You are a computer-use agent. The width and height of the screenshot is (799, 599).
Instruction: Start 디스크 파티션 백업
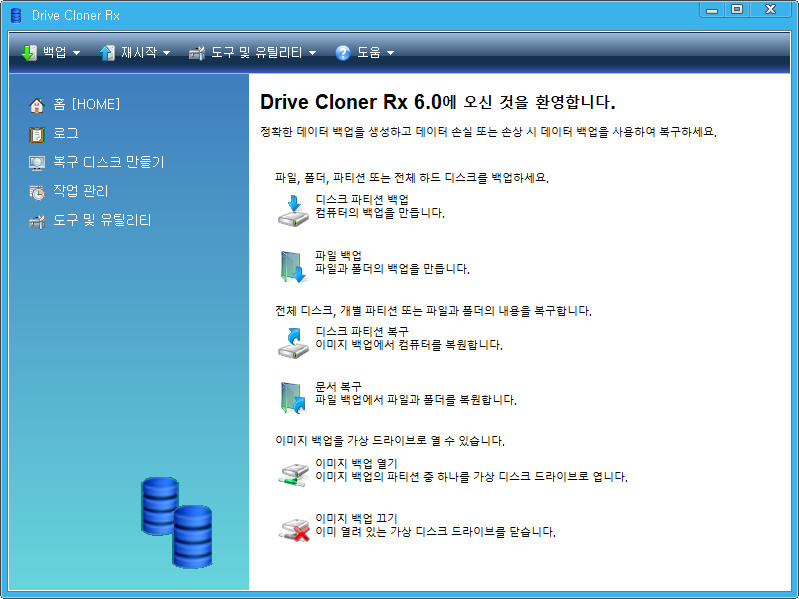pos(362,199)
